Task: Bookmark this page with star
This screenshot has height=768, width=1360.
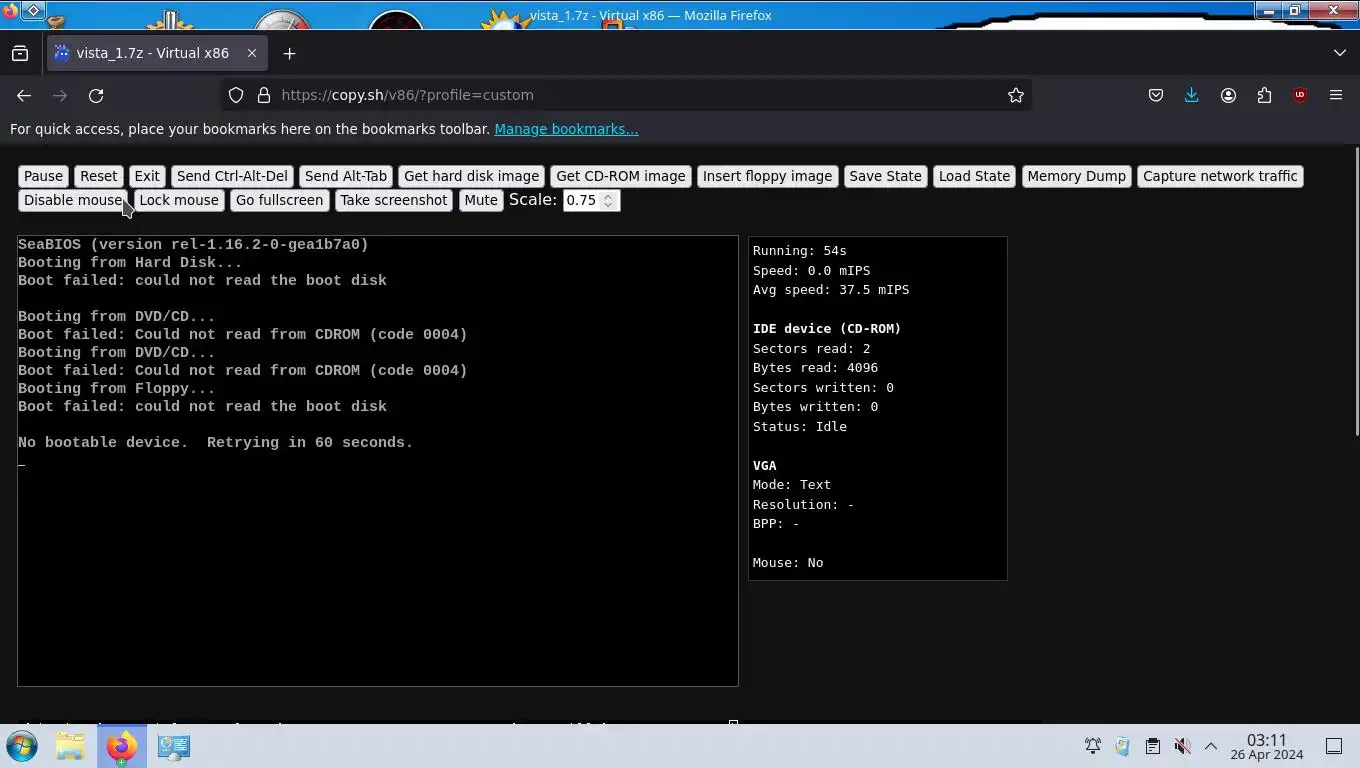Action: click(1016, 95)
